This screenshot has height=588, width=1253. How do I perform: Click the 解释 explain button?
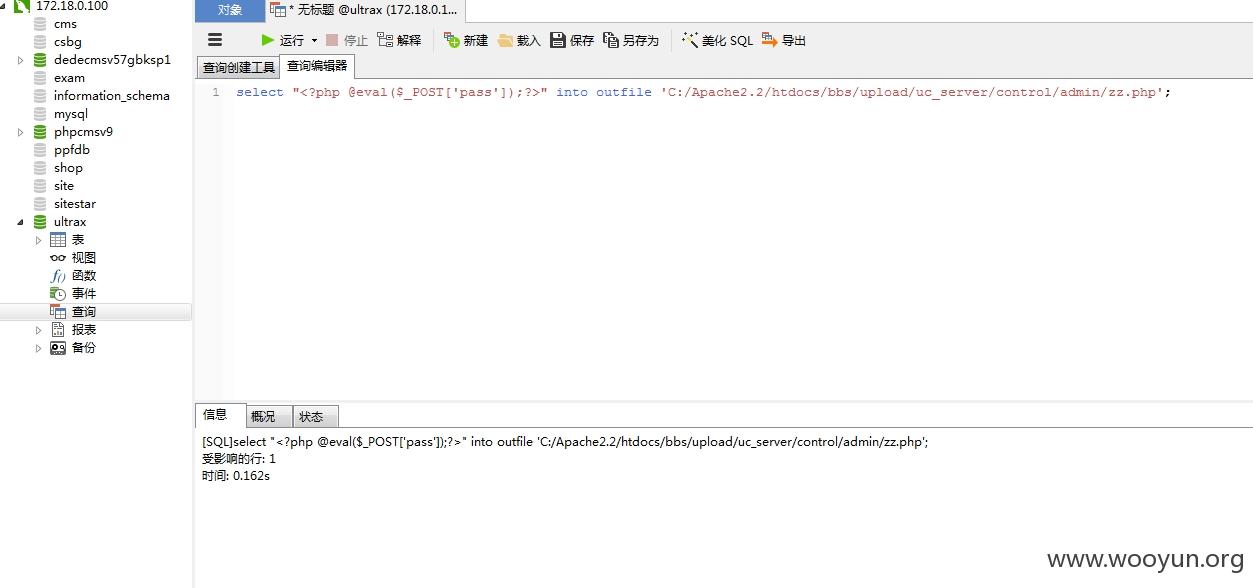pos(399,40)
